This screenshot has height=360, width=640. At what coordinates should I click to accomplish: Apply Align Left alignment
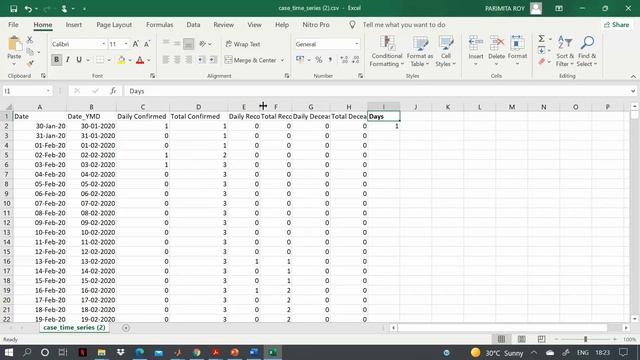coord(166,60)
